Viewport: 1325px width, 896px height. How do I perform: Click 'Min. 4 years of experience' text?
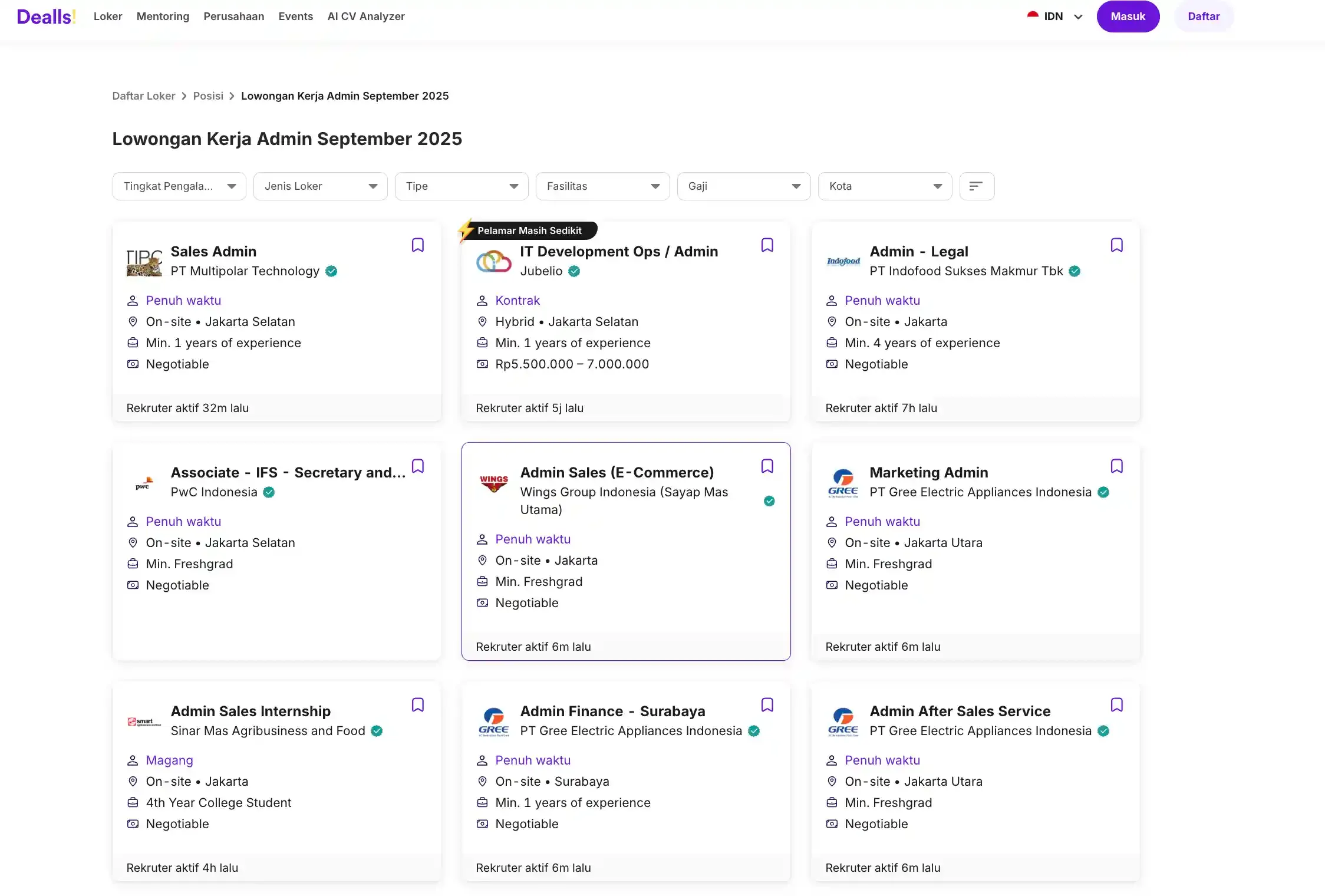(x=922, y=343)
